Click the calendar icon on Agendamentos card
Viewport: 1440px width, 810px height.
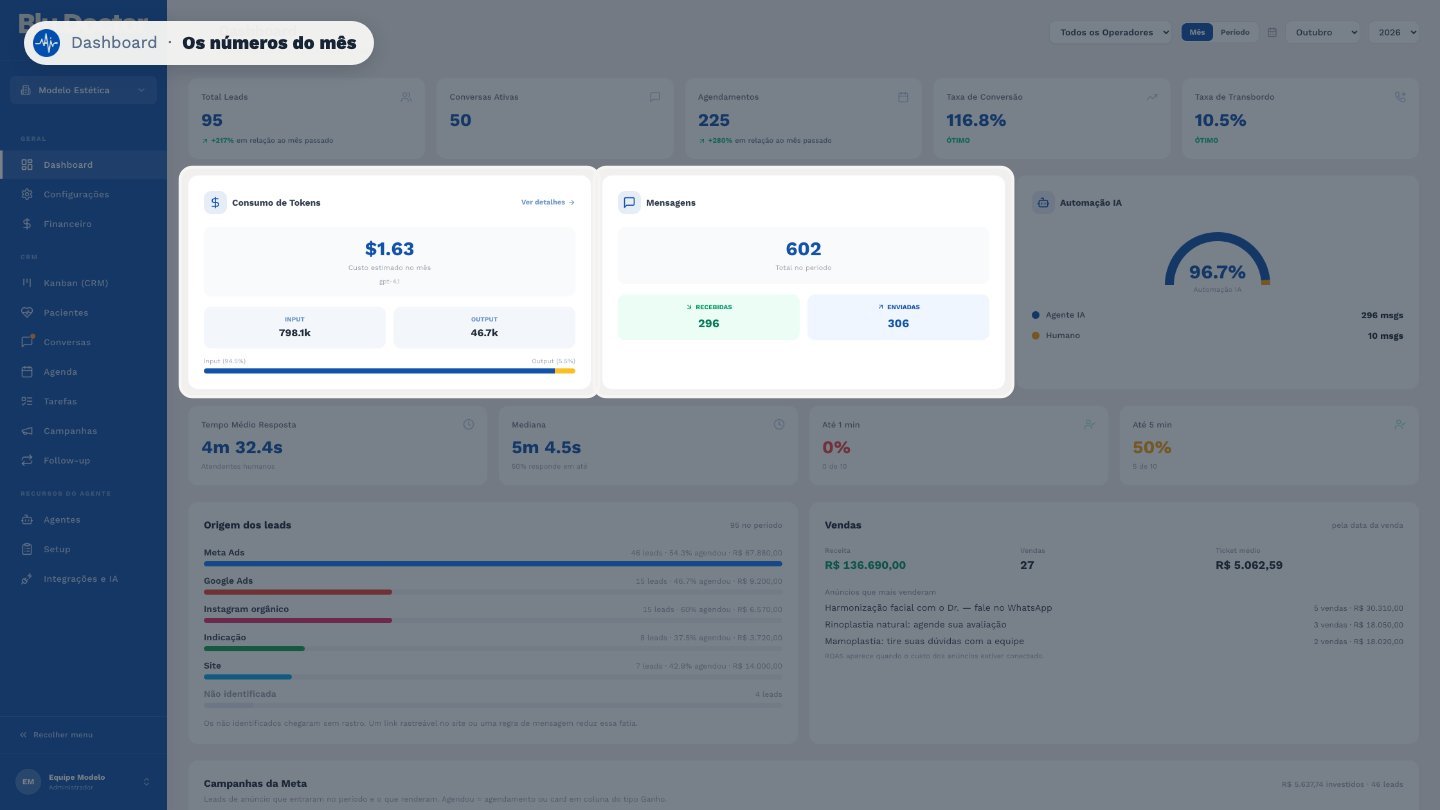click(x=903, y=97)
